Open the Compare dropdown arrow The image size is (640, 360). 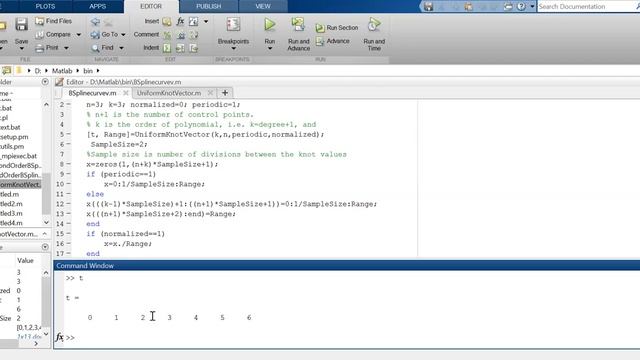(x=78, y=35)
